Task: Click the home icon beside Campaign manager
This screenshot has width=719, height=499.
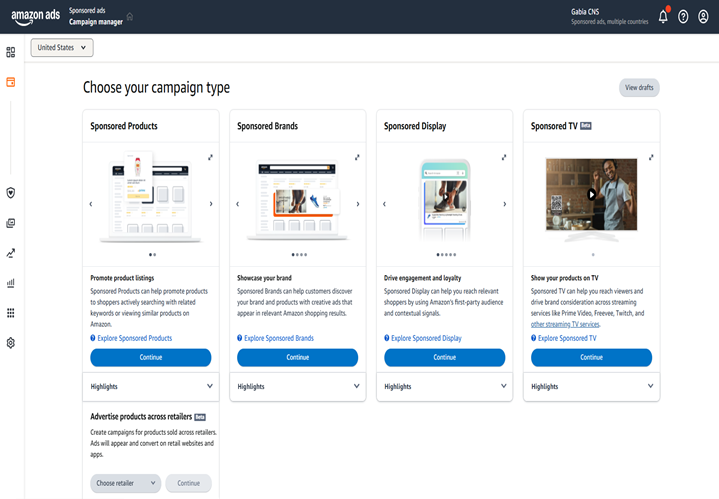Action: (130, 17)
